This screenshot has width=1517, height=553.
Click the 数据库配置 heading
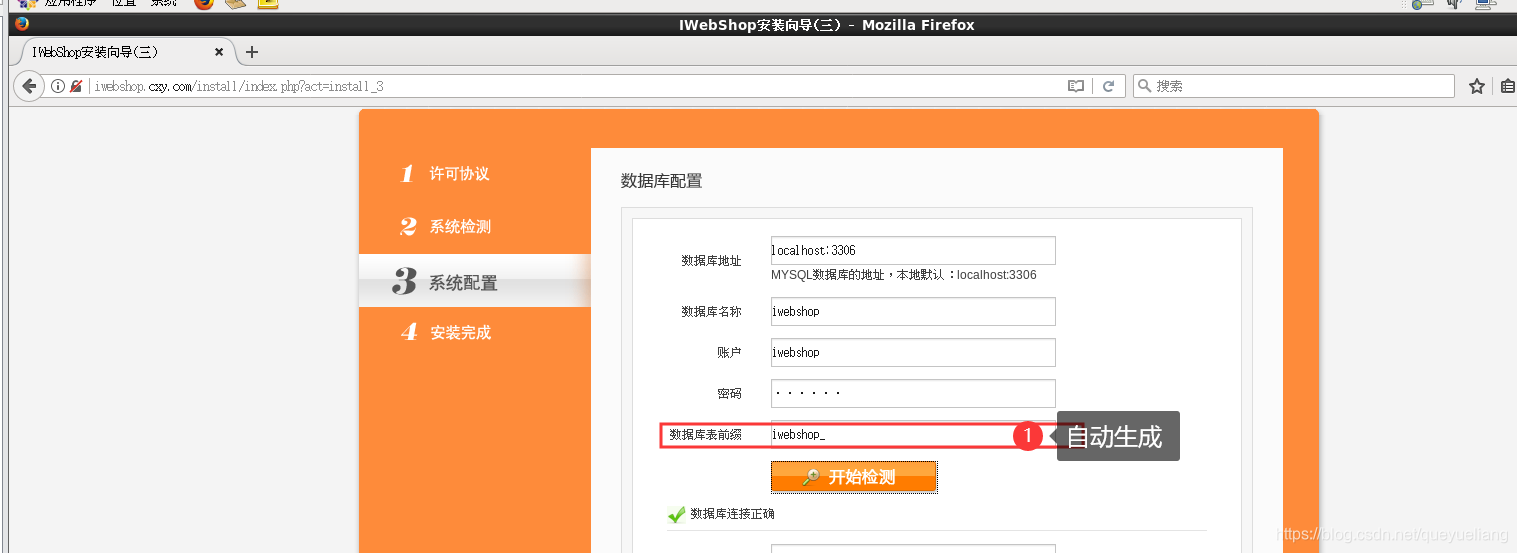(662, 181)
